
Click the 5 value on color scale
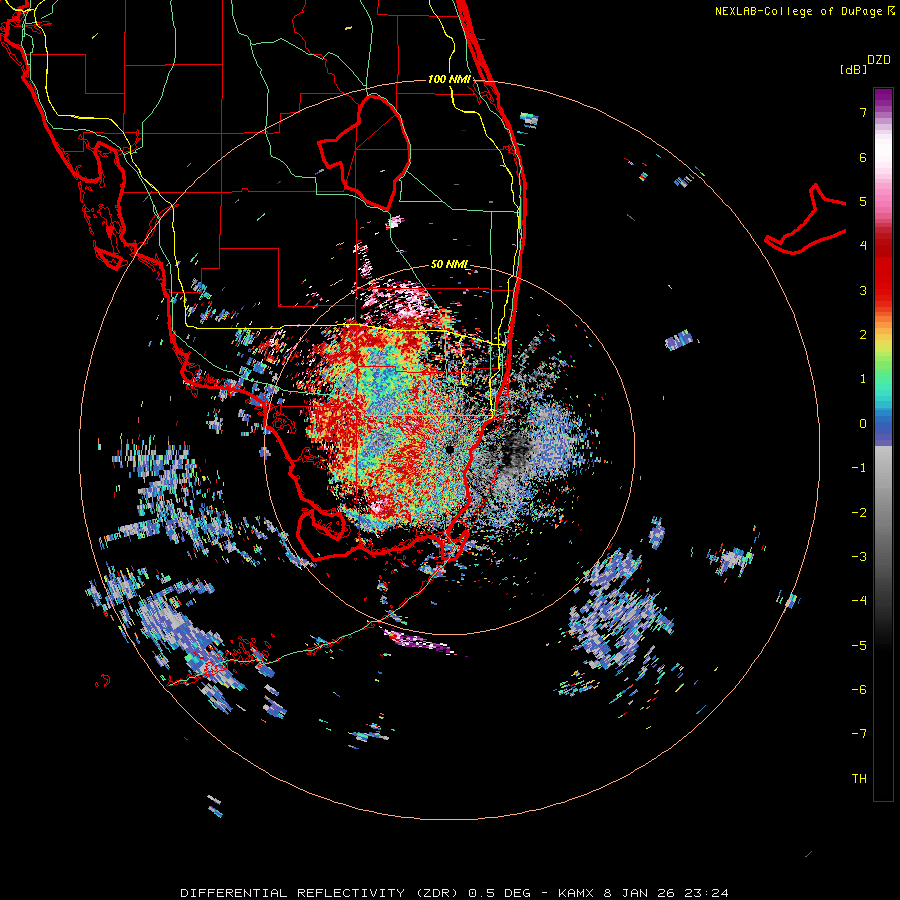pos(863,201)
